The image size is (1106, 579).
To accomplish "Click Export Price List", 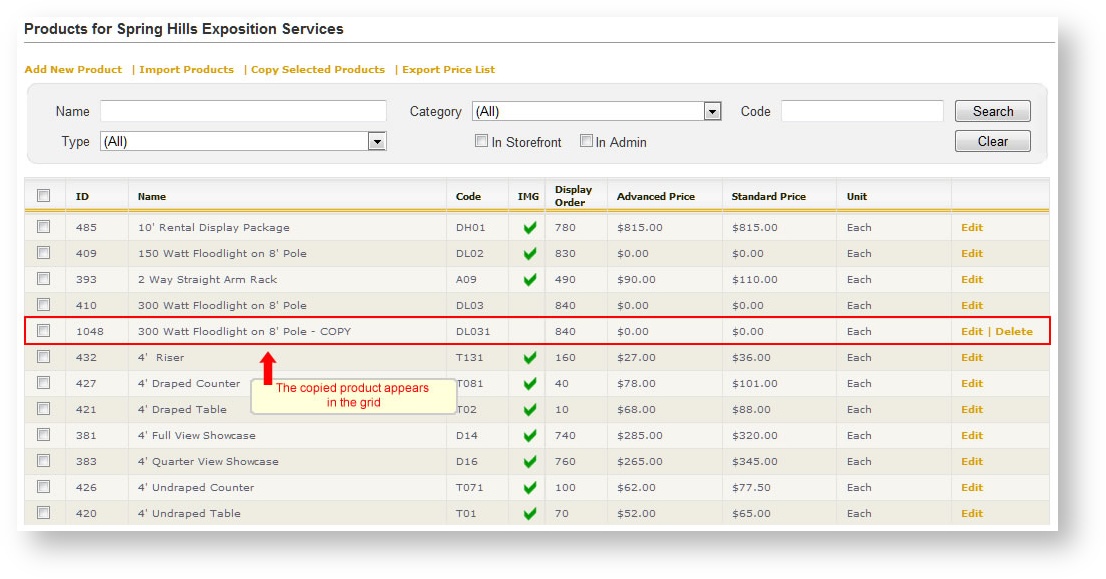I will click(x=448, y=69).
